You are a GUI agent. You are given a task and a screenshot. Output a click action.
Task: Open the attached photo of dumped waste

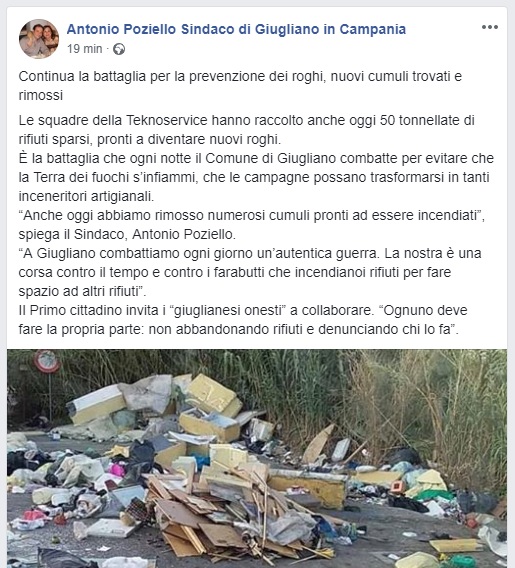[257, 458]
